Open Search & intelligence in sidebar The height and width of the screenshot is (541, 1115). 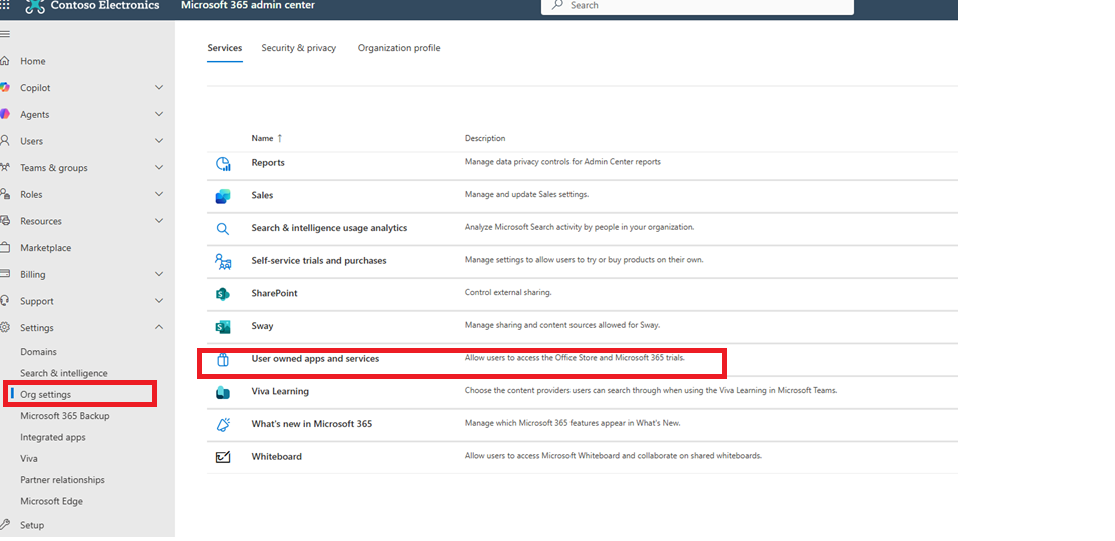[x=64, y=373]
